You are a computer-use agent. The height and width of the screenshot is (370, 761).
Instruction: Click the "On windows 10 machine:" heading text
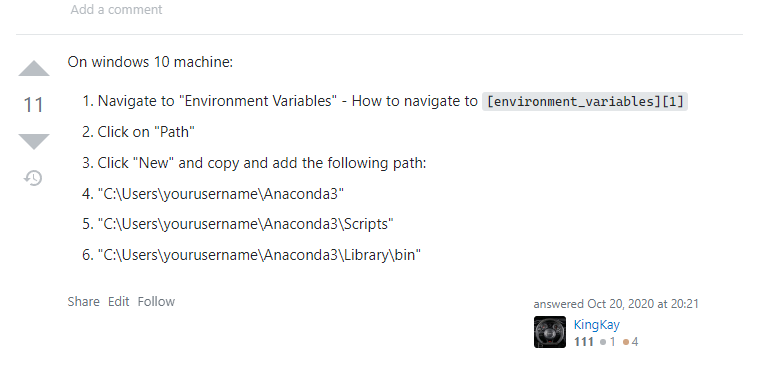pos(150,62)
